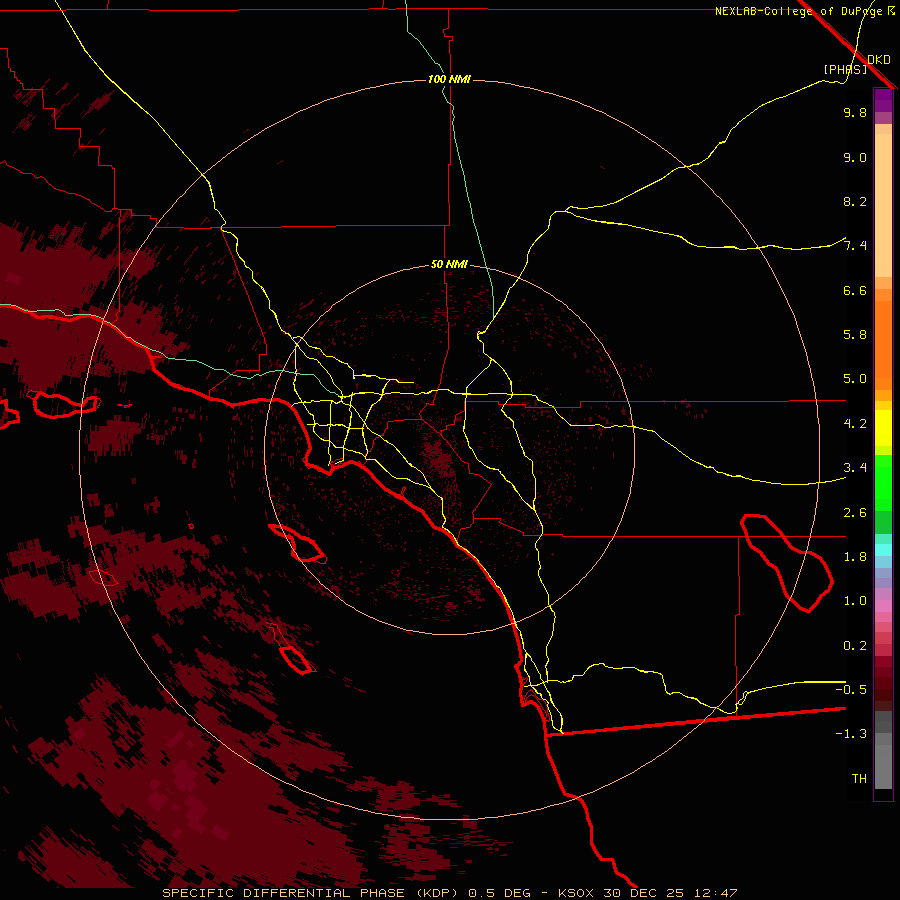900x900 pixels.
Task: Click the -1.3 scale value
Action: pos(851,734)
